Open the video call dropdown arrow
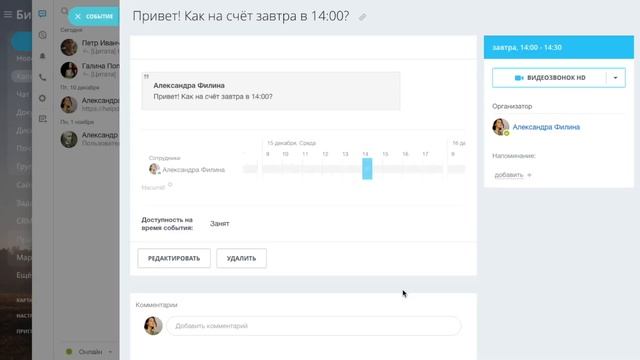This screenshot has width=640, height=360. click(616, 78)
